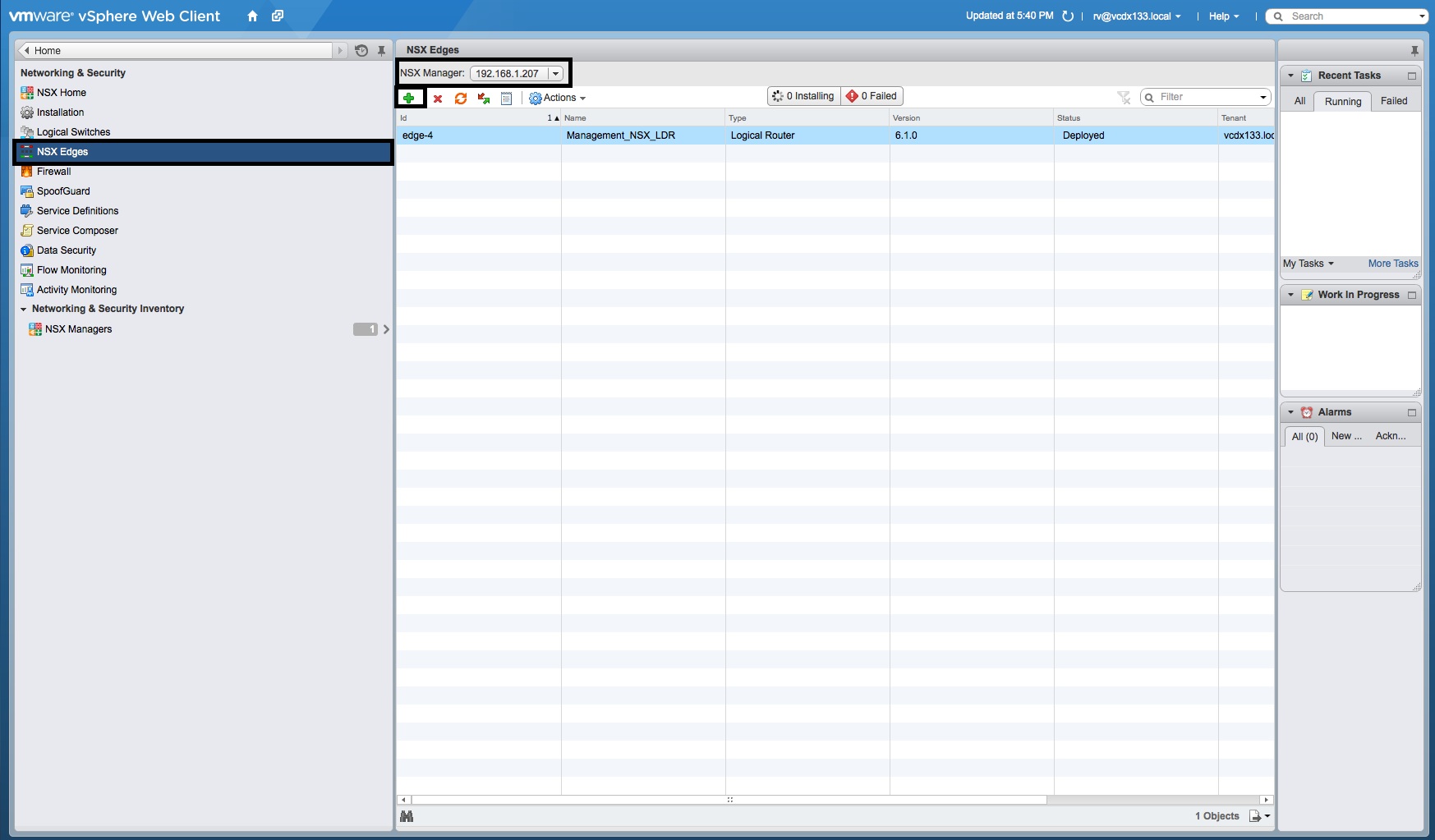Open the Actions dropdown menu
This screenshot has width=1435, height=840.
tap(559, 98)
